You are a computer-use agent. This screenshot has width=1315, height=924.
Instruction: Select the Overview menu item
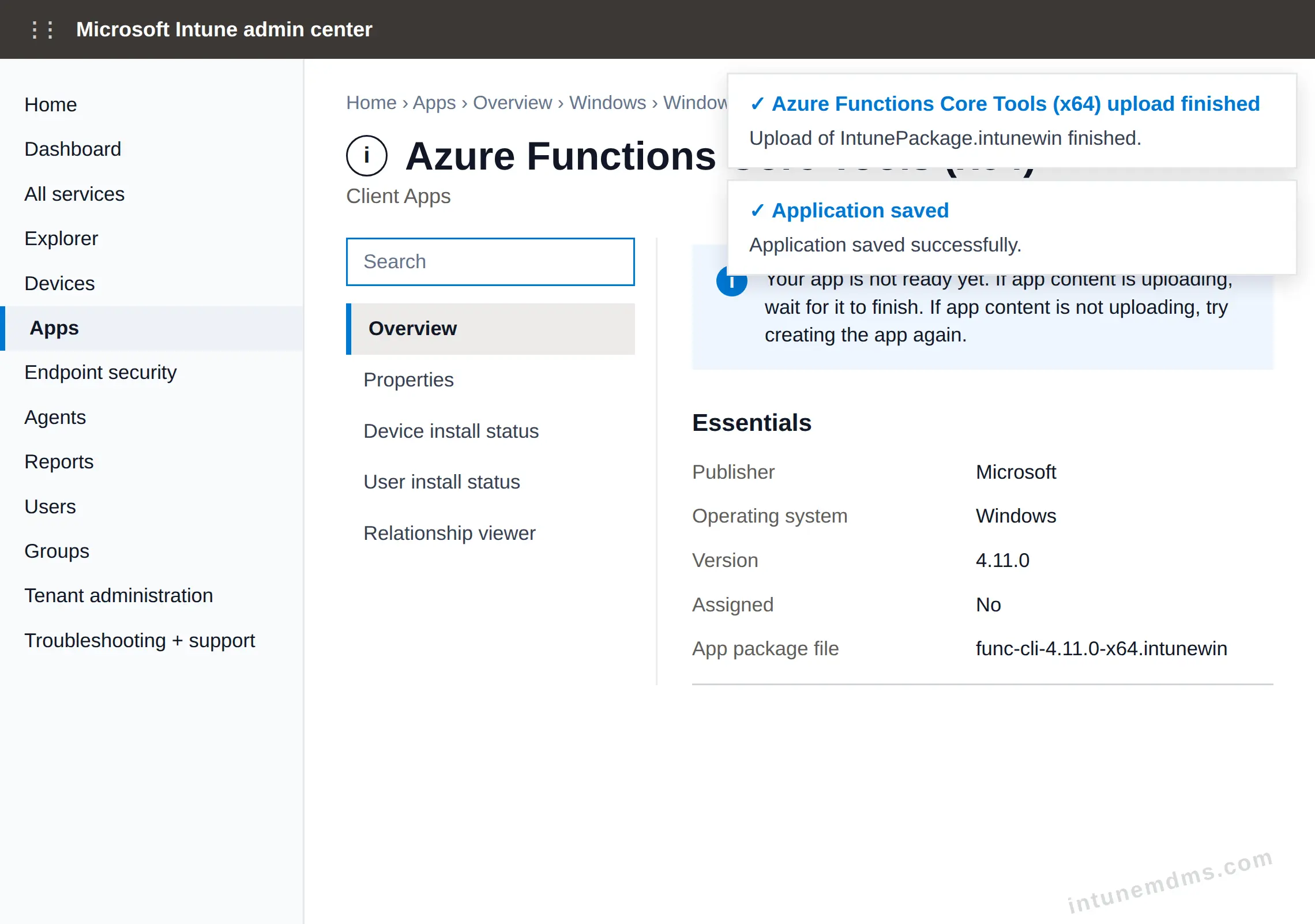point(490,329)
